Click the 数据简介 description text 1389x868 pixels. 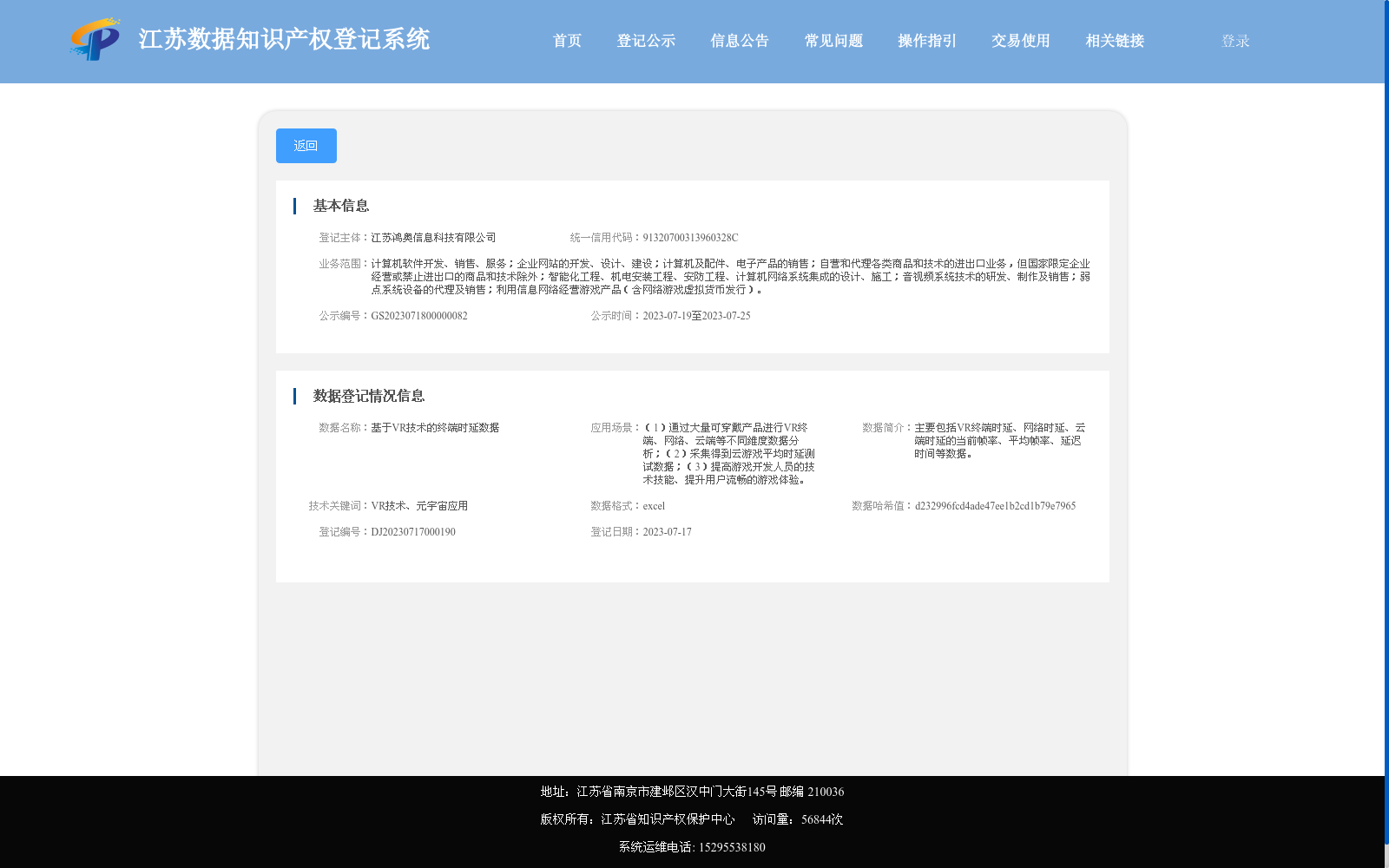tap(1000, 441)
